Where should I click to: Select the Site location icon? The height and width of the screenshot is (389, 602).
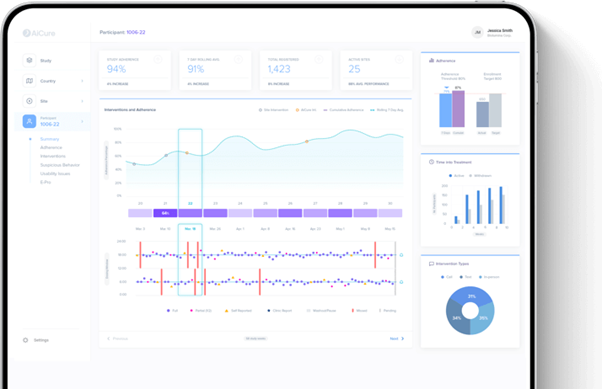point(29,101)
